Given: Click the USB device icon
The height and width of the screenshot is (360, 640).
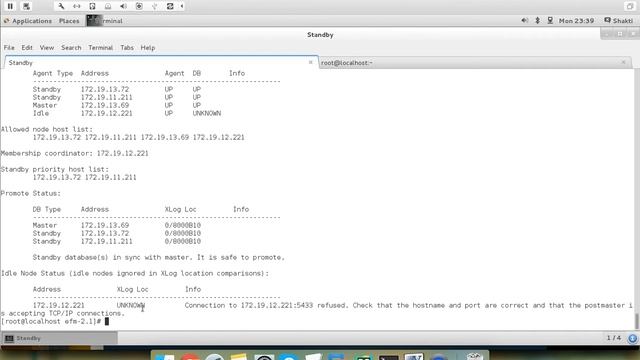Looking at the screenshot, I should pyautogui.click(x=155, y=6).
